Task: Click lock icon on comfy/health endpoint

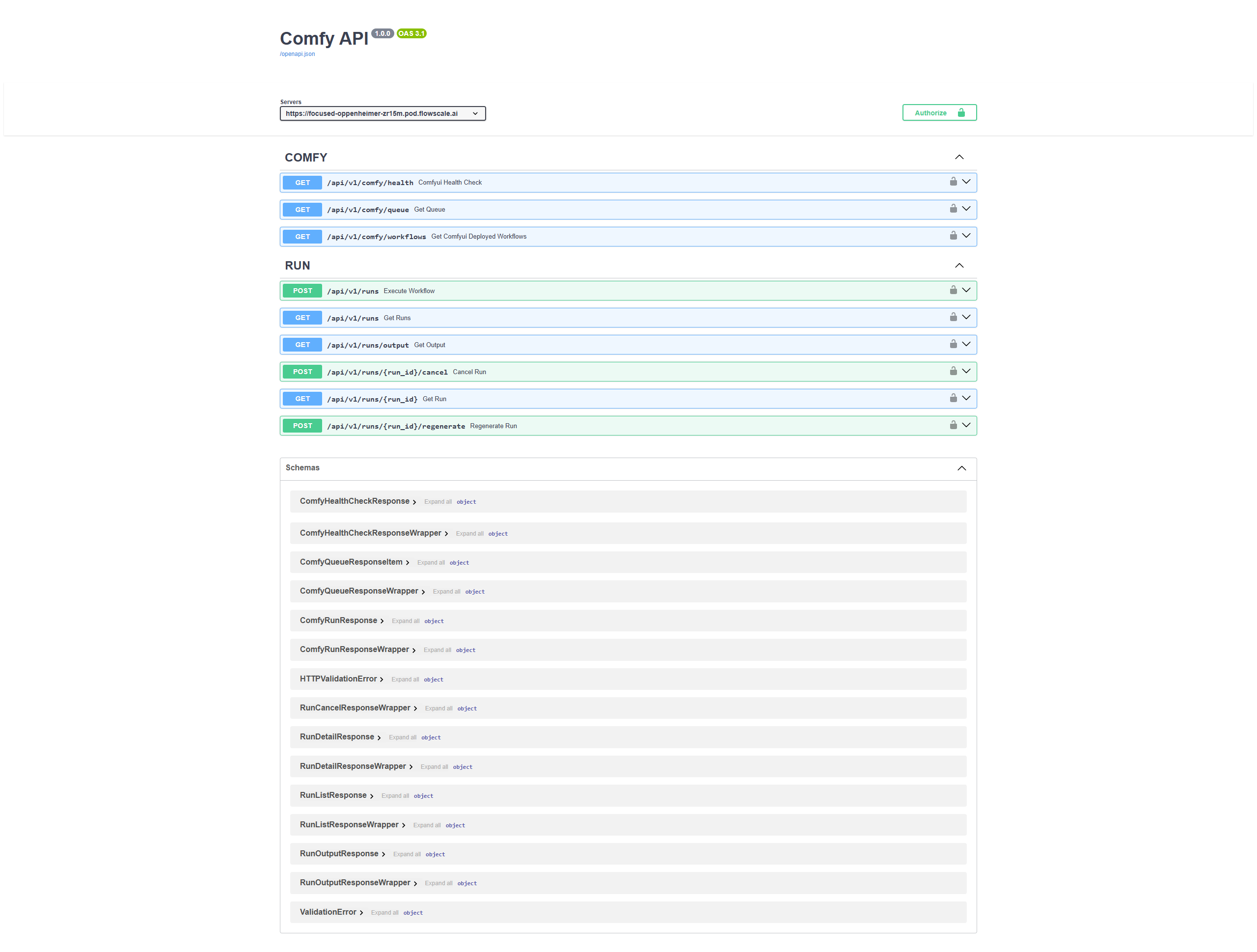Action: (953, 182)
